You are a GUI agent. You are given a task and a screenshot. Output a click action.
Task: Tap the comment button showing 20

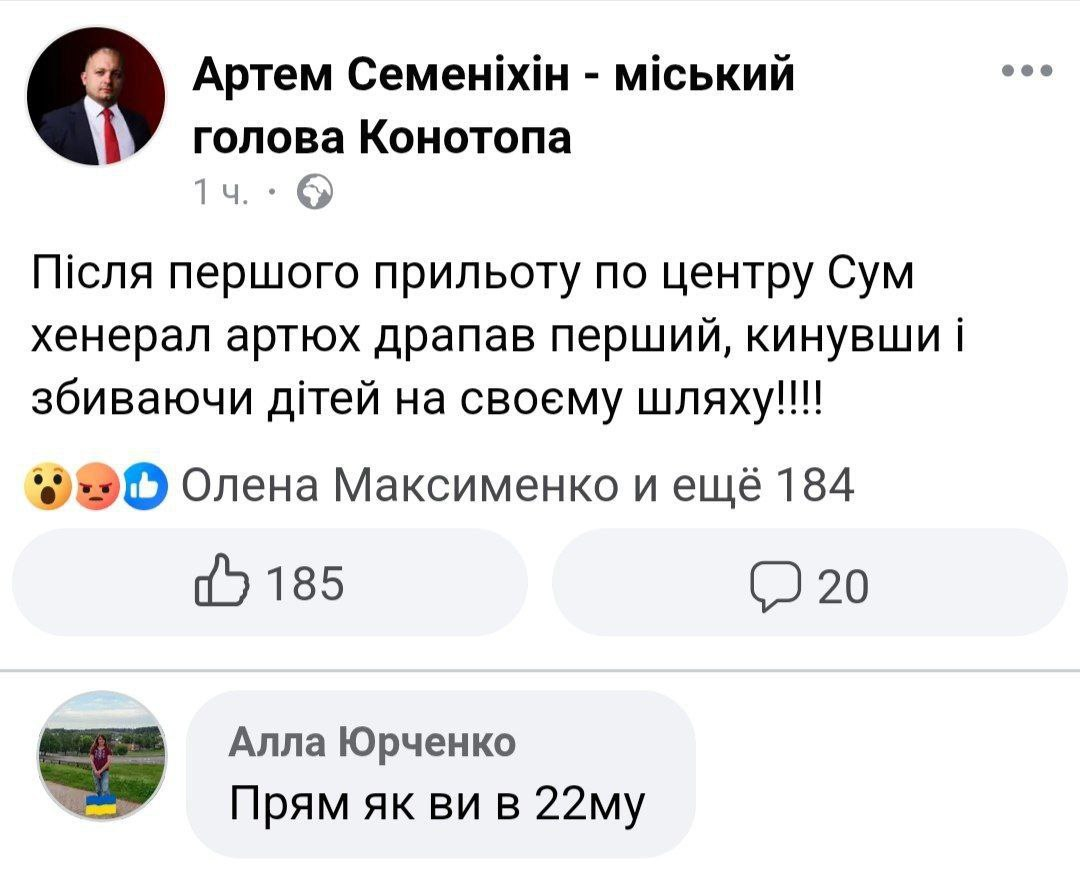[x=809, y=582]
